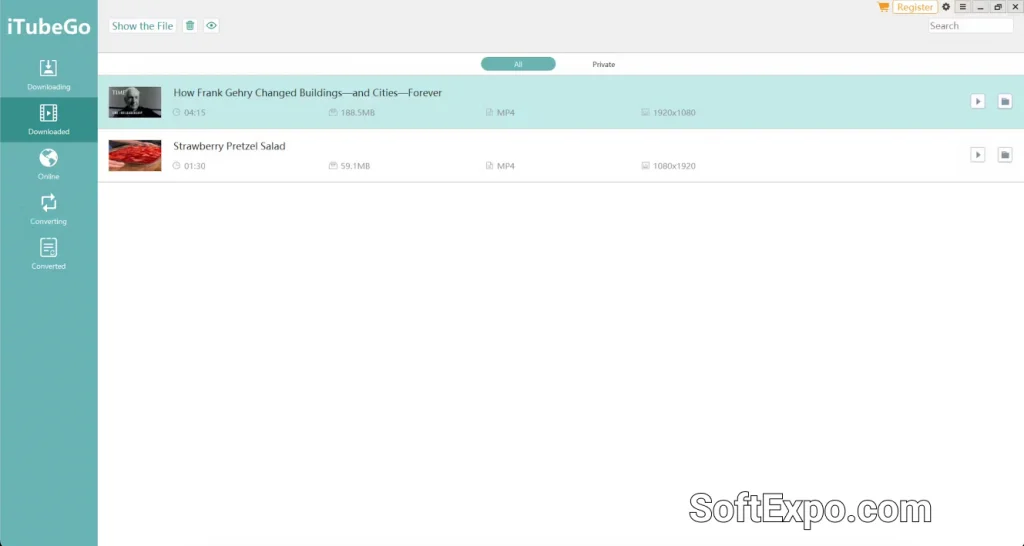The height and width of the screenshot is (546, 1024).
Task: Toggle the eye private mode icon
Action: (211, 25)
